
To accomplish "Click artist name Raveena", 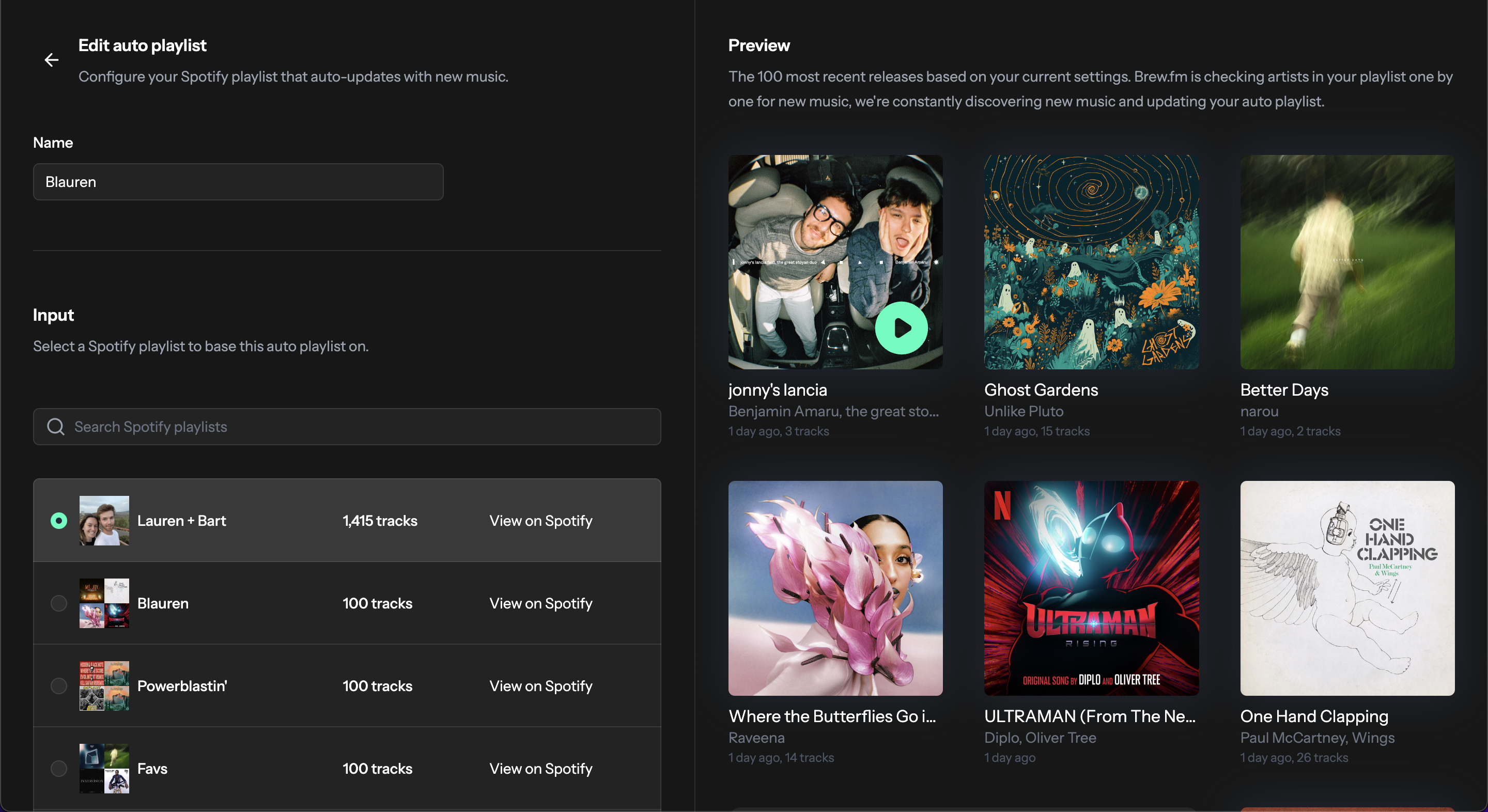I will [756, 738].
